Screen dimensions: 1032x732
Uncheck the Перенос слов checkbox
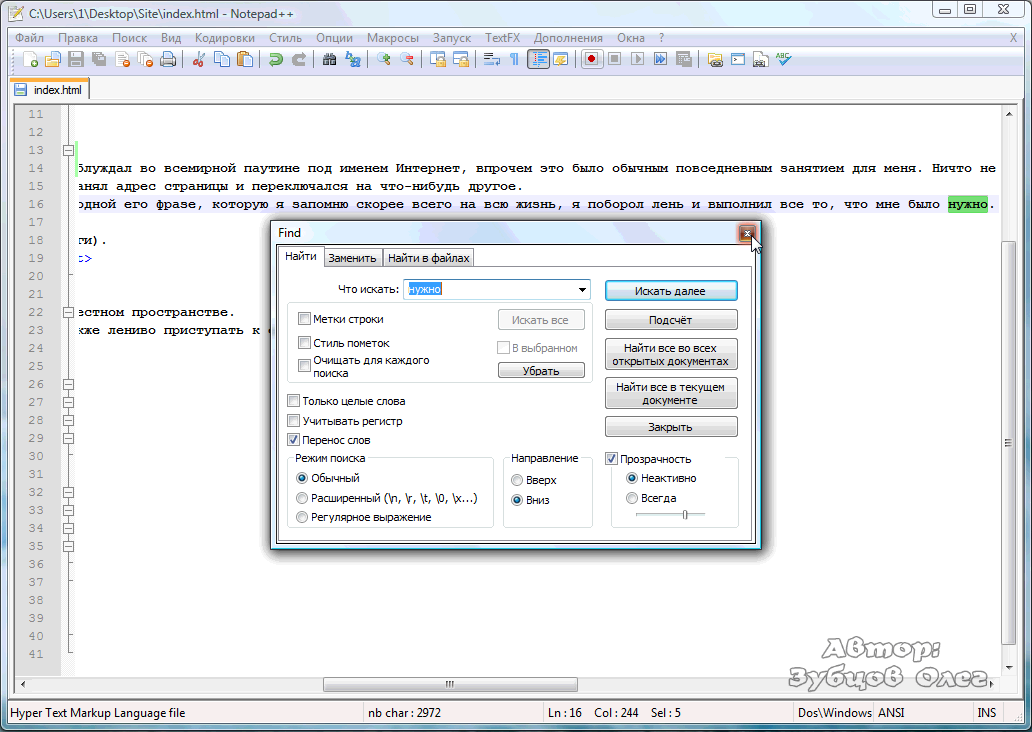pos(294,440)
